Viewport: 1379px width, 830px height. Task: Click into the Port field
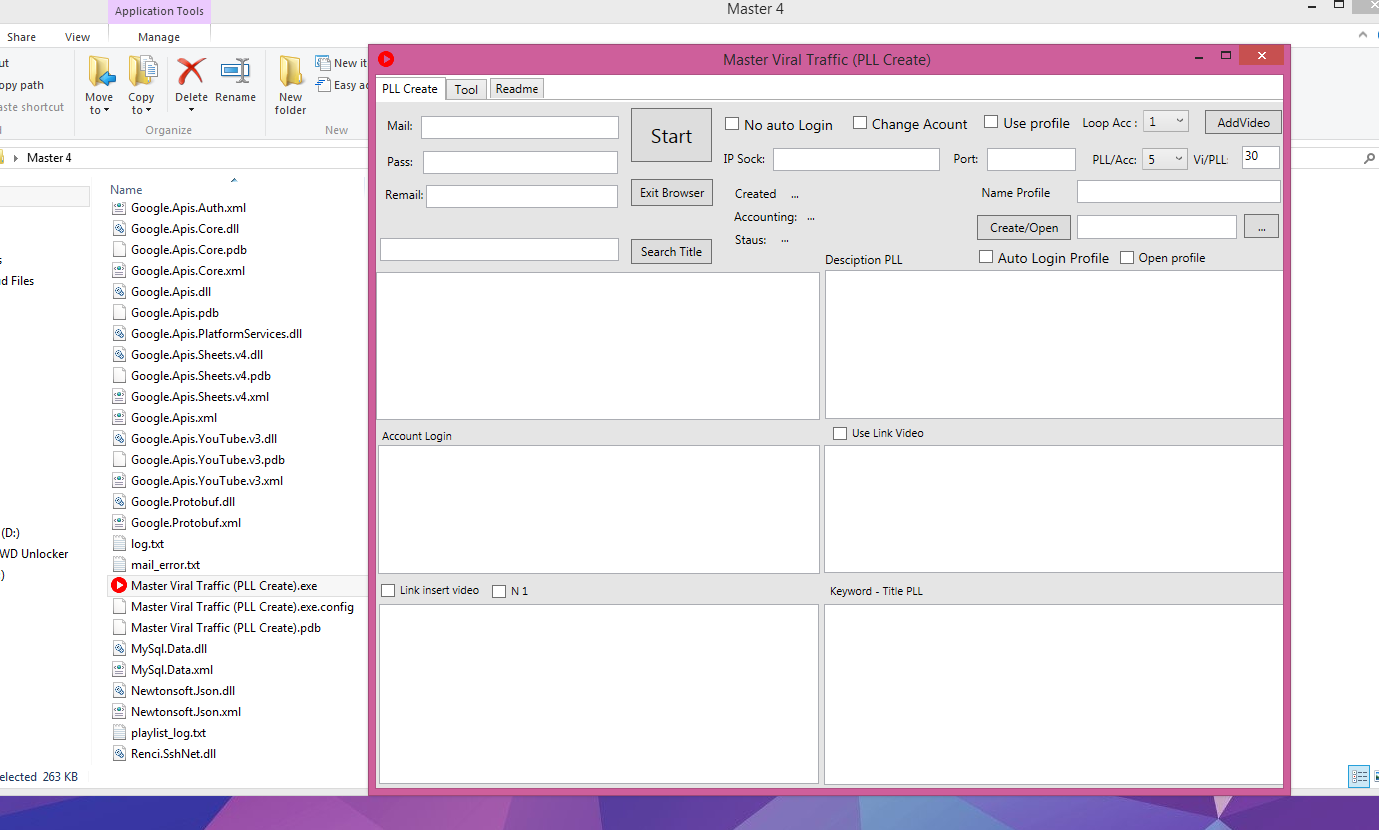pos(1031,159)
